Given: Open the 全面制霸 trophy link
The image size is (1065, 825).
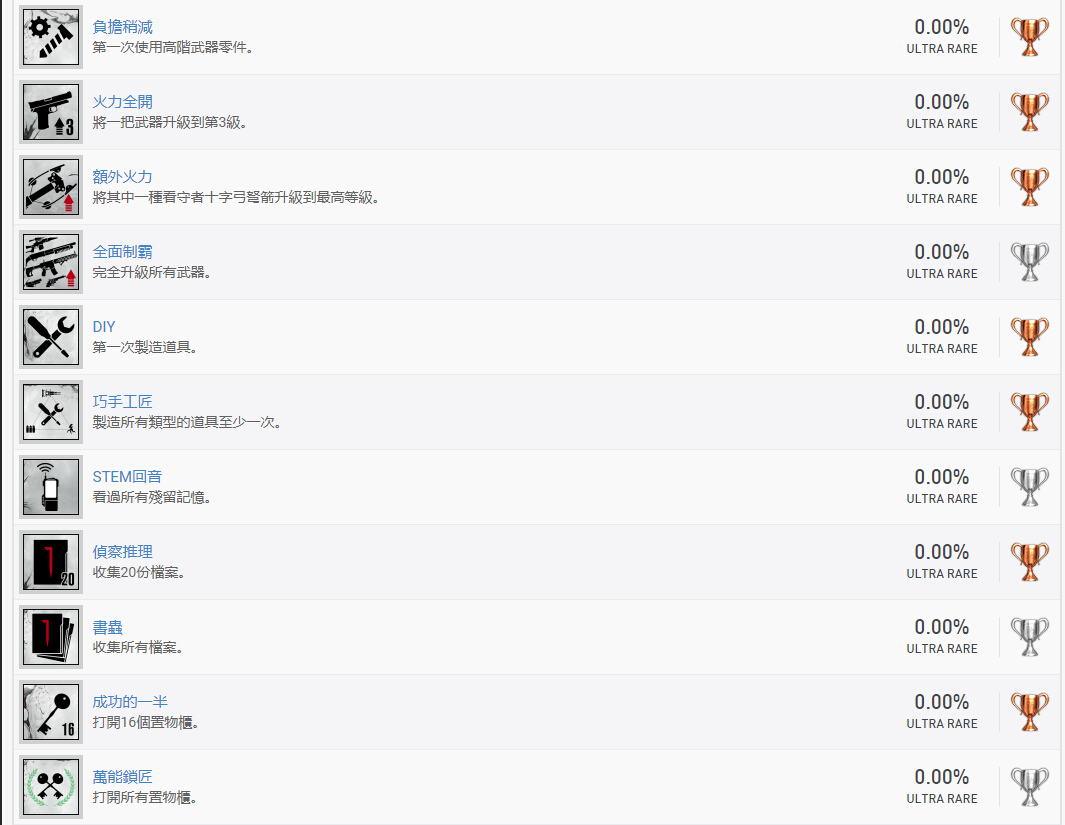Looking at the screenshot, I should point(123,252).
